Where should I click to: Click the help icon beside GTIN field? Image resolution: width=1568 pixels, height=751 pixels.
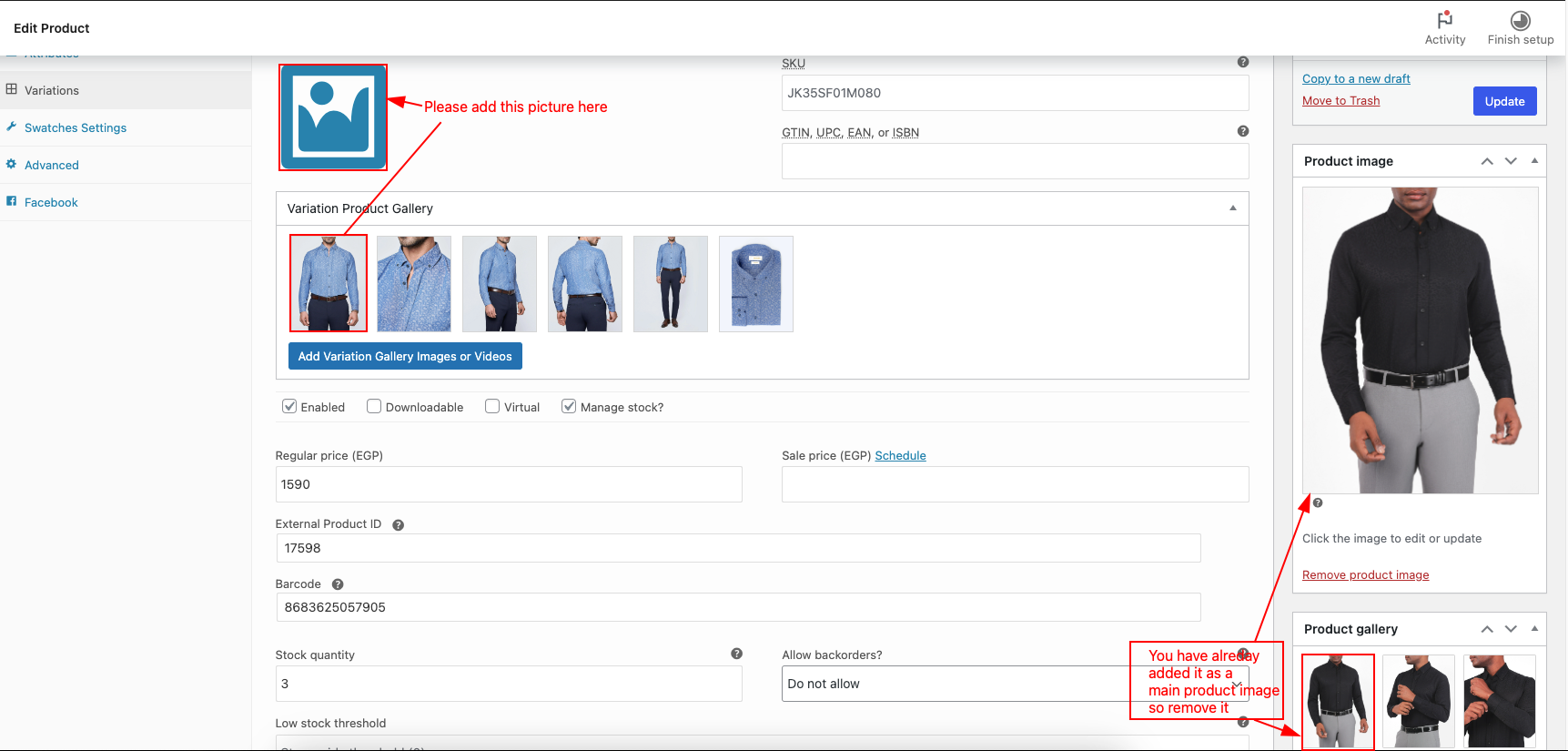[x=1242, y=131]
